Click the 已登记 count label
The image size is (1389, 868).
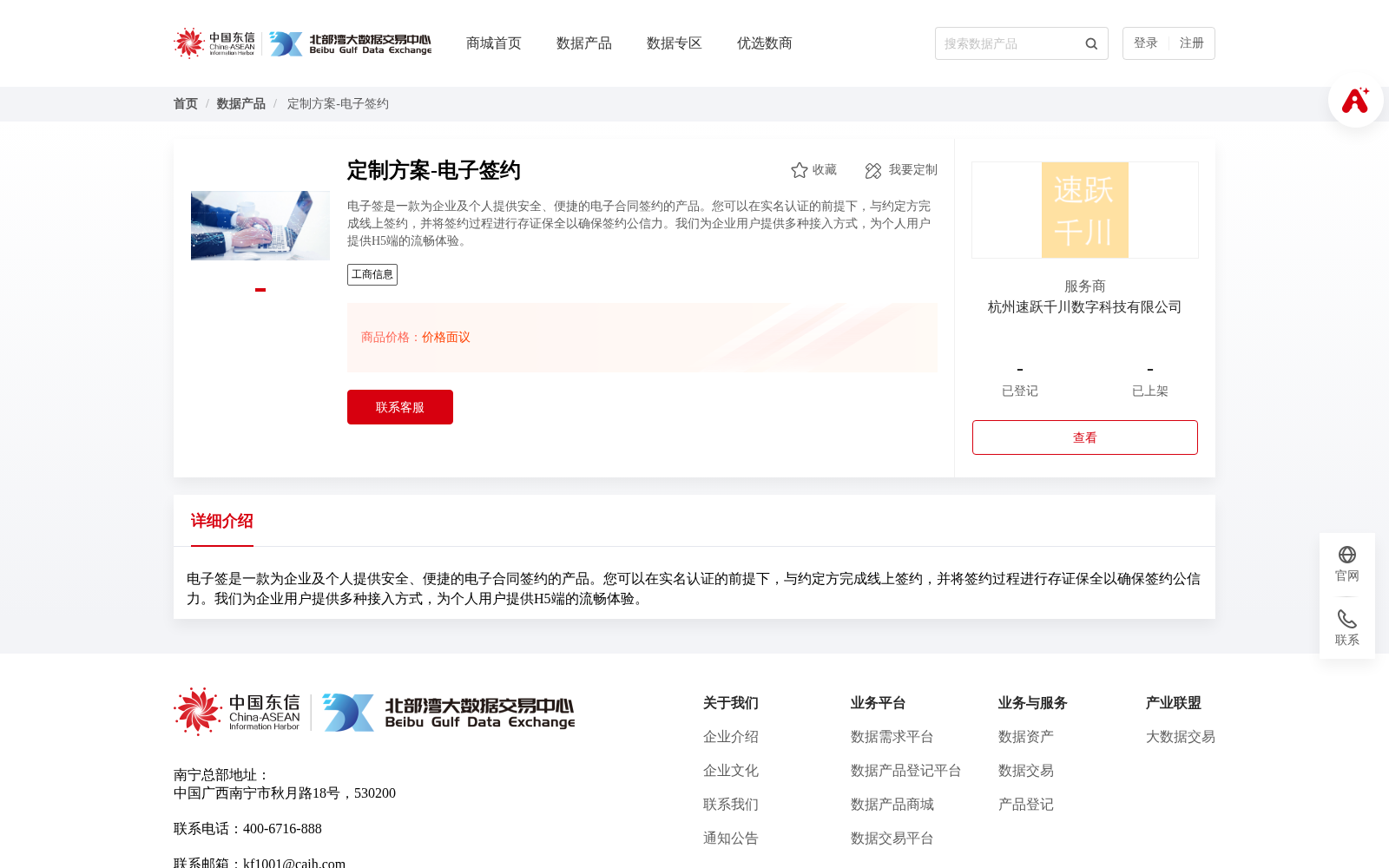(1020, 391)
